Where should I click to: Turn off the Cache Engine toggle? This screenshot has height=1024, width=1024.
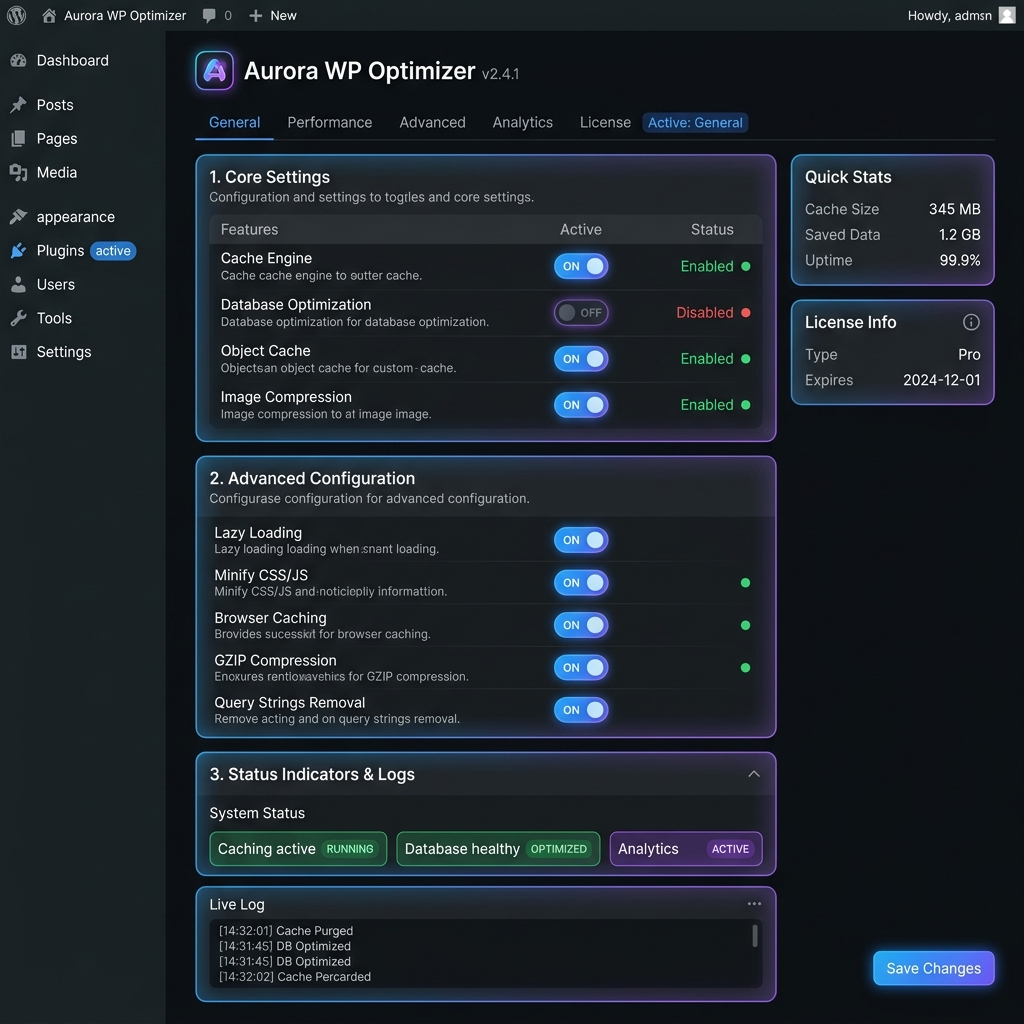click(x=581, y=266)
